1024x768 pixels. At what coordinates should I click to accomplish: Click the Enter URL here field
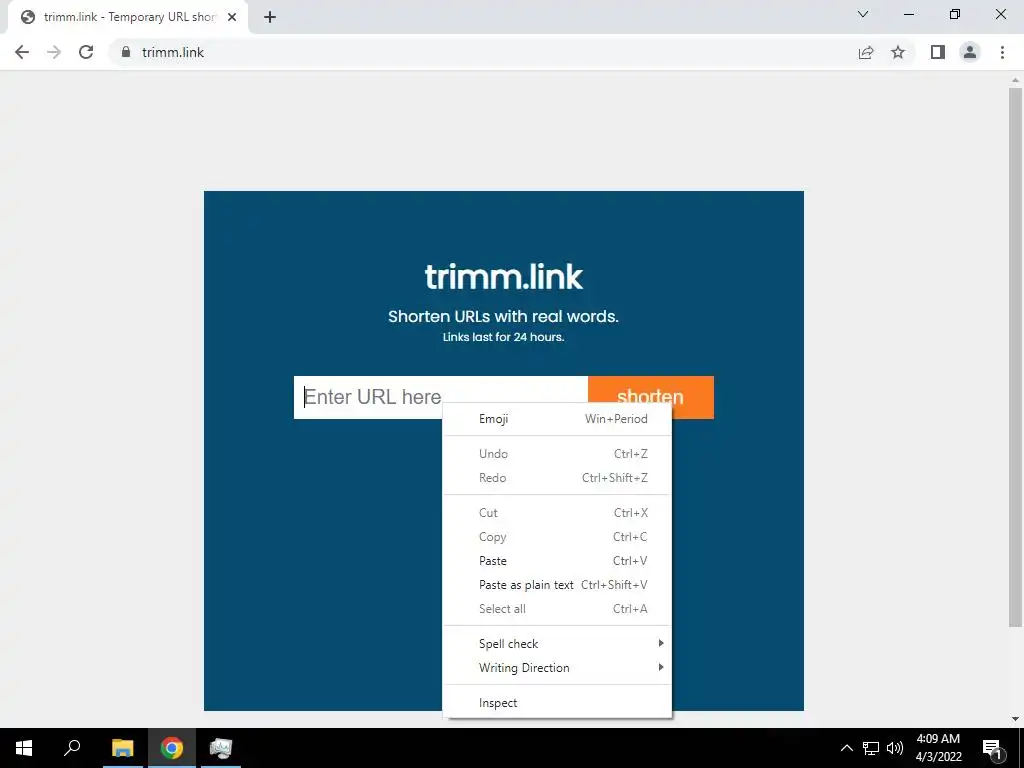coord(441,397)
